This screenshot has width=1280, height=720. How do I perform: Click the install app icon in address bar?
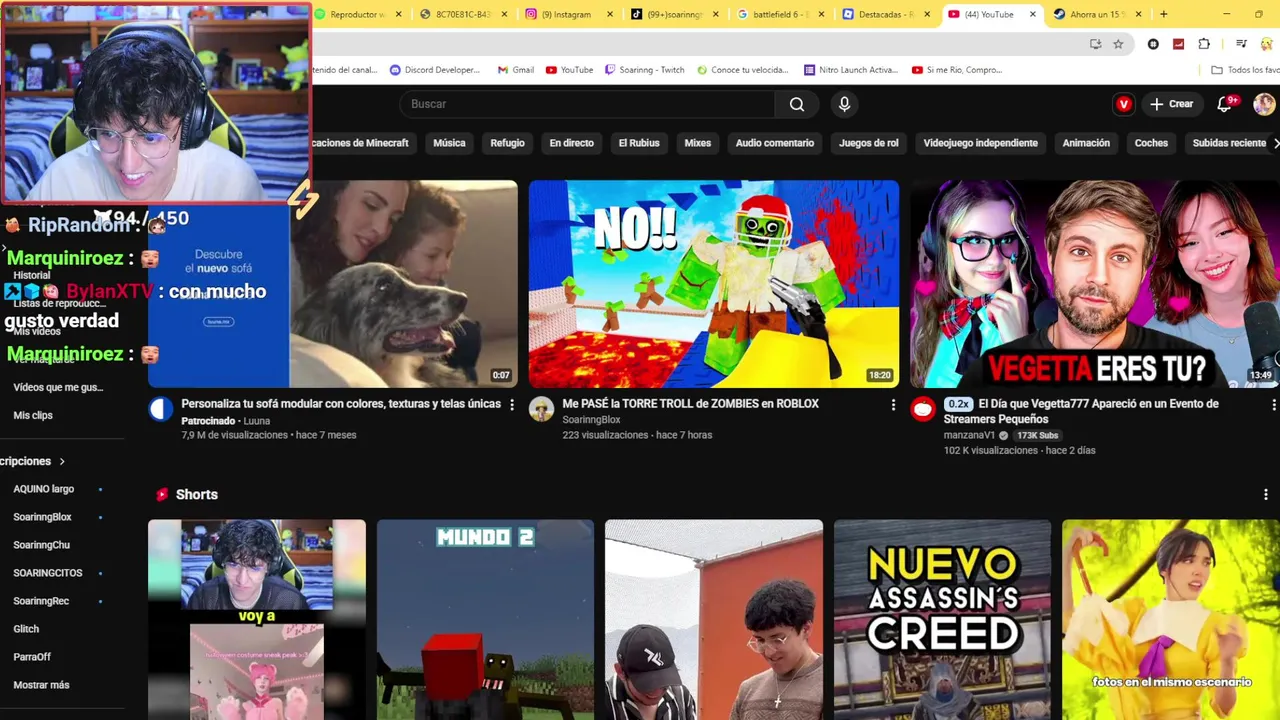1095,44
